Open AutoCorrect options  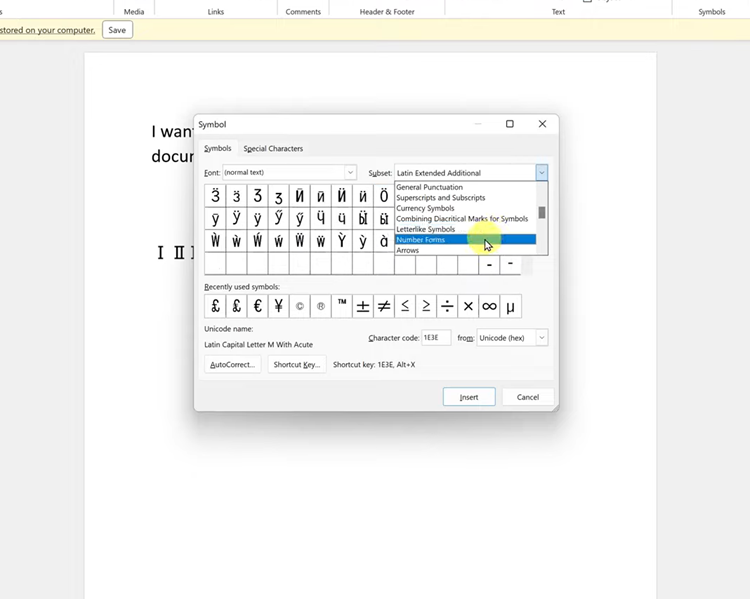pyautogui.click(x=232, y=365)
